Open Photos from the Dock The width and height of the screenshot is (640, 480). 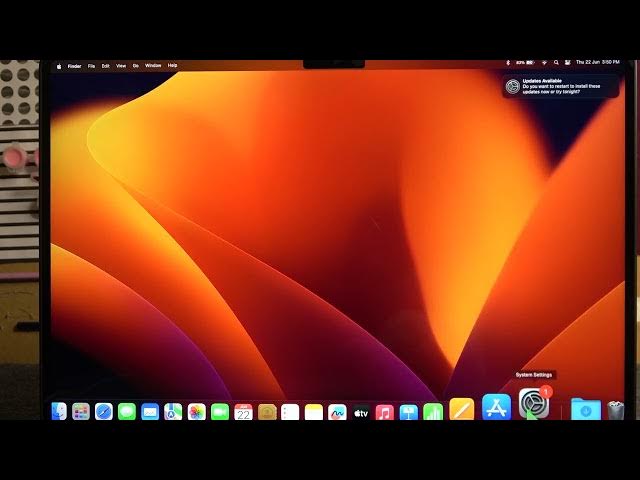coord(197,411)
